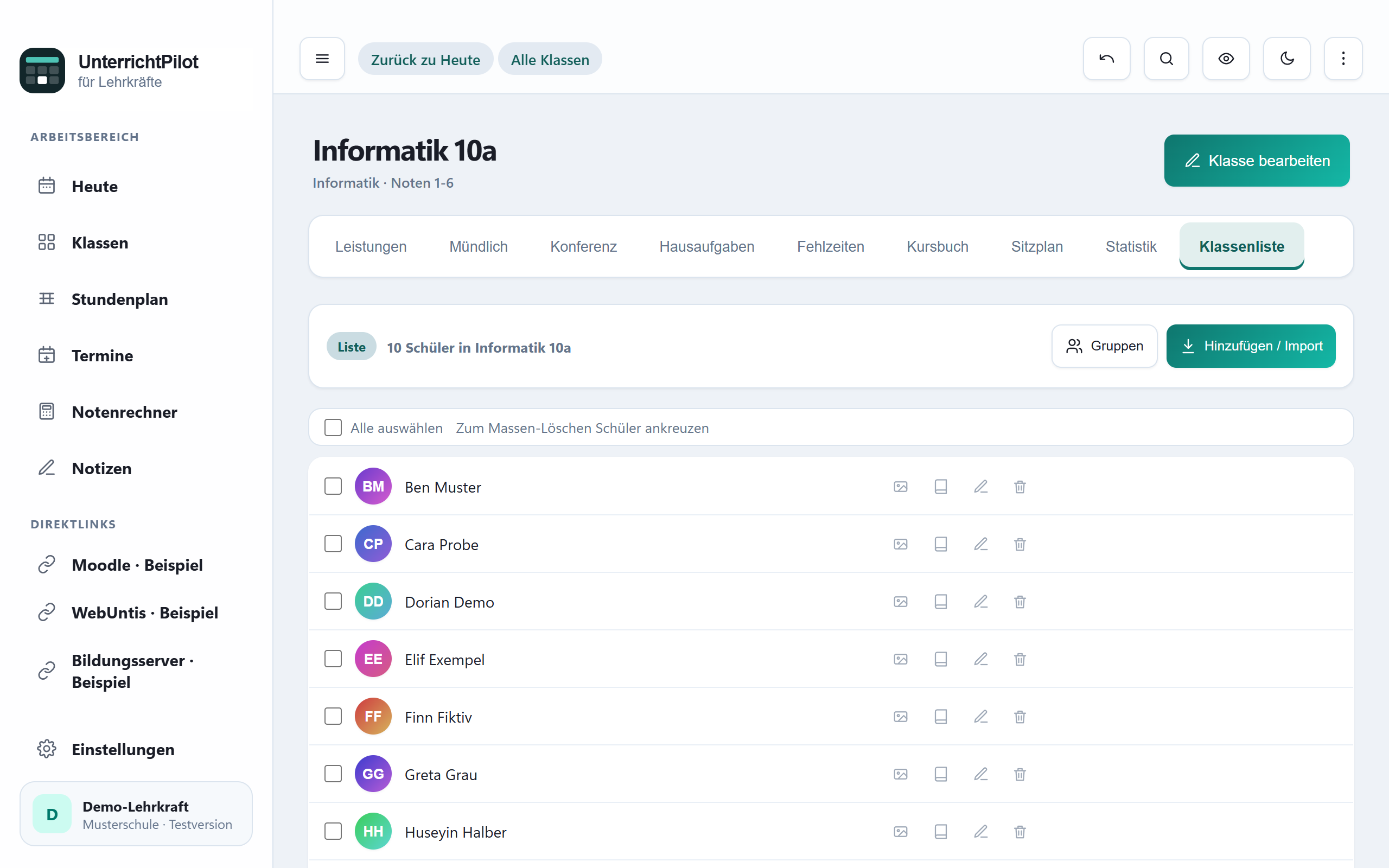
Task: Click the undo arrow icon
Action: click(x=1106, y=59)
